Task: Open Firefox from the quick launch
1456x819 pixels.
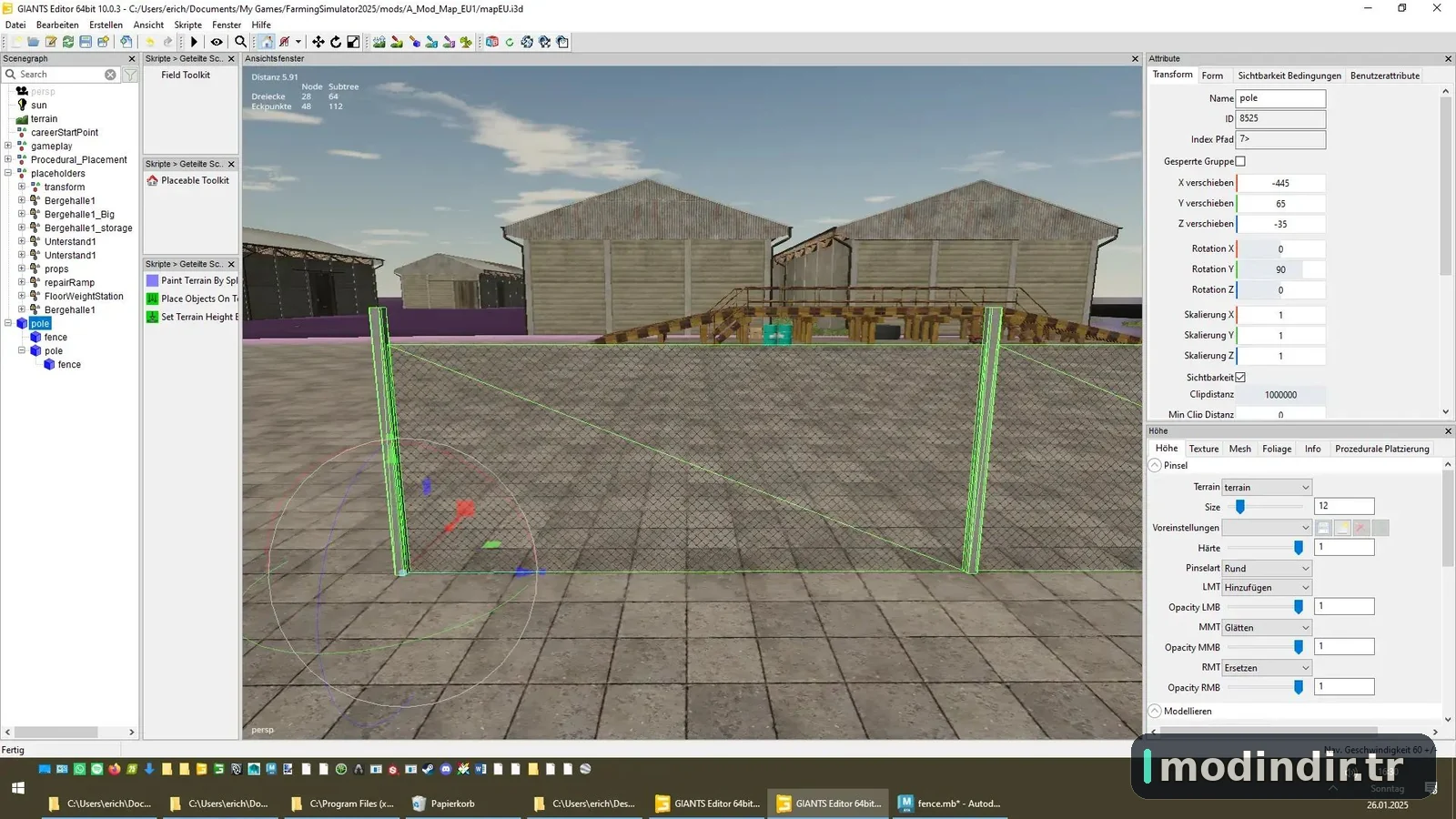Action: pyautogui.click(x=114, y=769)
